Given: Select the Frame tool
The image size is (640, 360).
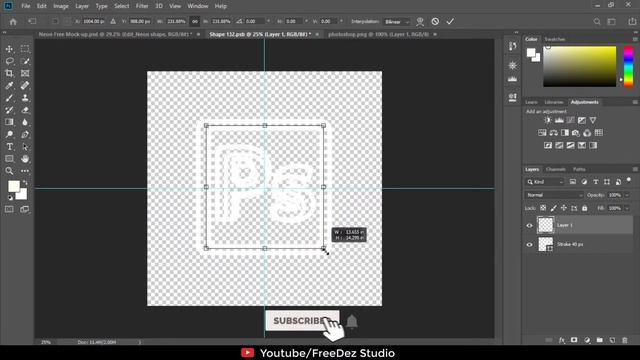Looking at the screenshot, I should (x=25, y=73).
